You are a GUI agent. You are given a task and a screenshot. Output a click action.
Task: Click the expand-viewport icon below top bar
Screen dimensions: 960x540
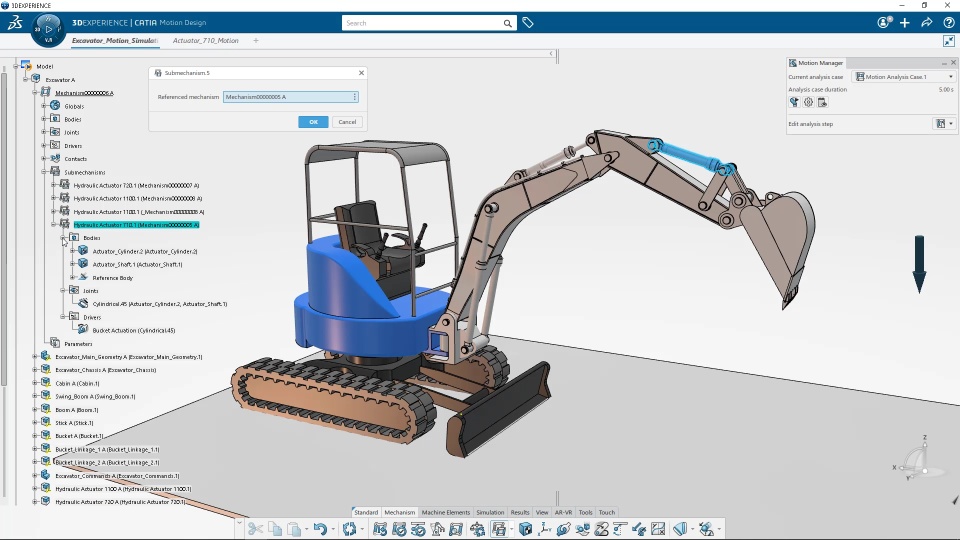point(948,40)
